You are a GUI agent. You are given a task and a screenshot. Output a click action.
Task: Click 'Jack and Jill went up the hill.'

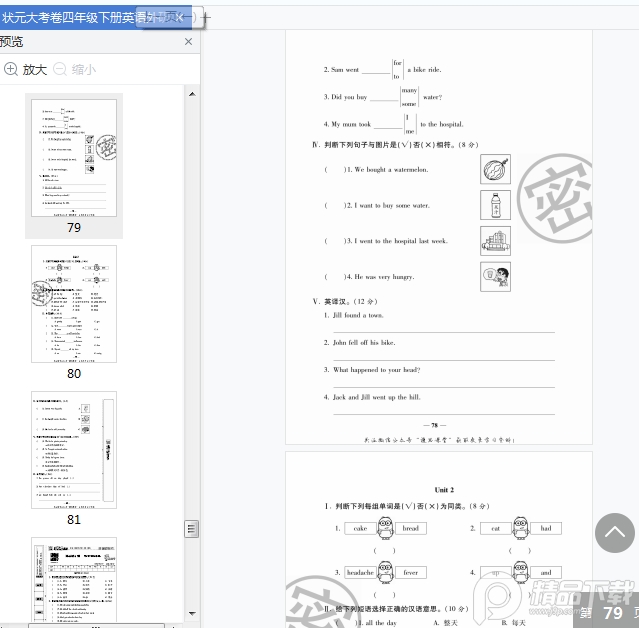click(x=376, y=397)
